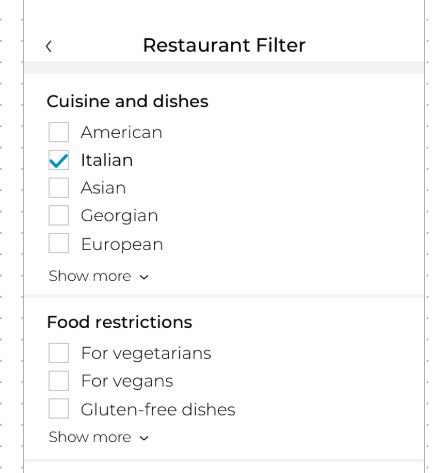Enable the For vegans checkbox
This screenshot has width=437, height=473.
pyautogui.click(x=59, y=381)
